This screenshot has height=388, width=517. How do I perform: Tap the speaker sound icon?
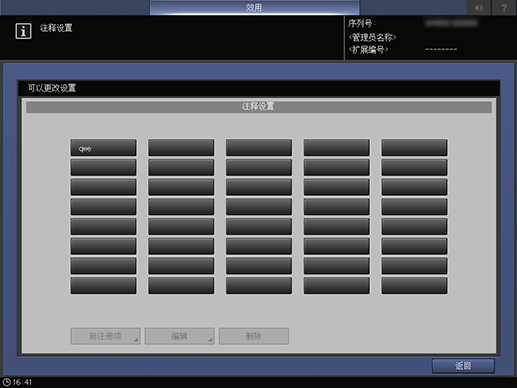click(479, 7)
